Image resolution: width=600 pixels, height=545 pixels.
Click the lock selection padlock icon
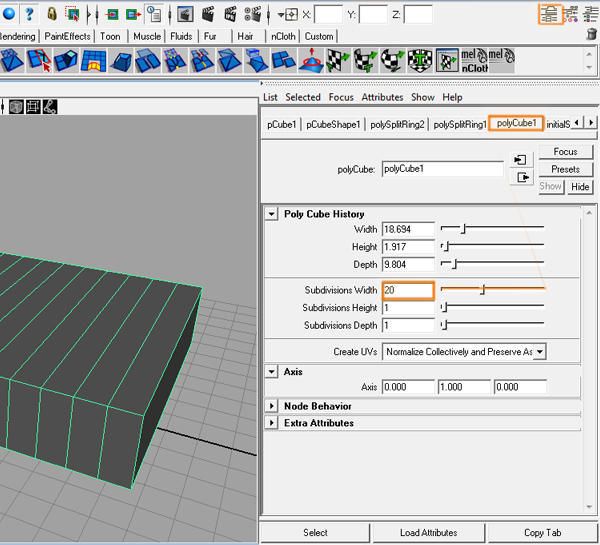coord(51,14)
